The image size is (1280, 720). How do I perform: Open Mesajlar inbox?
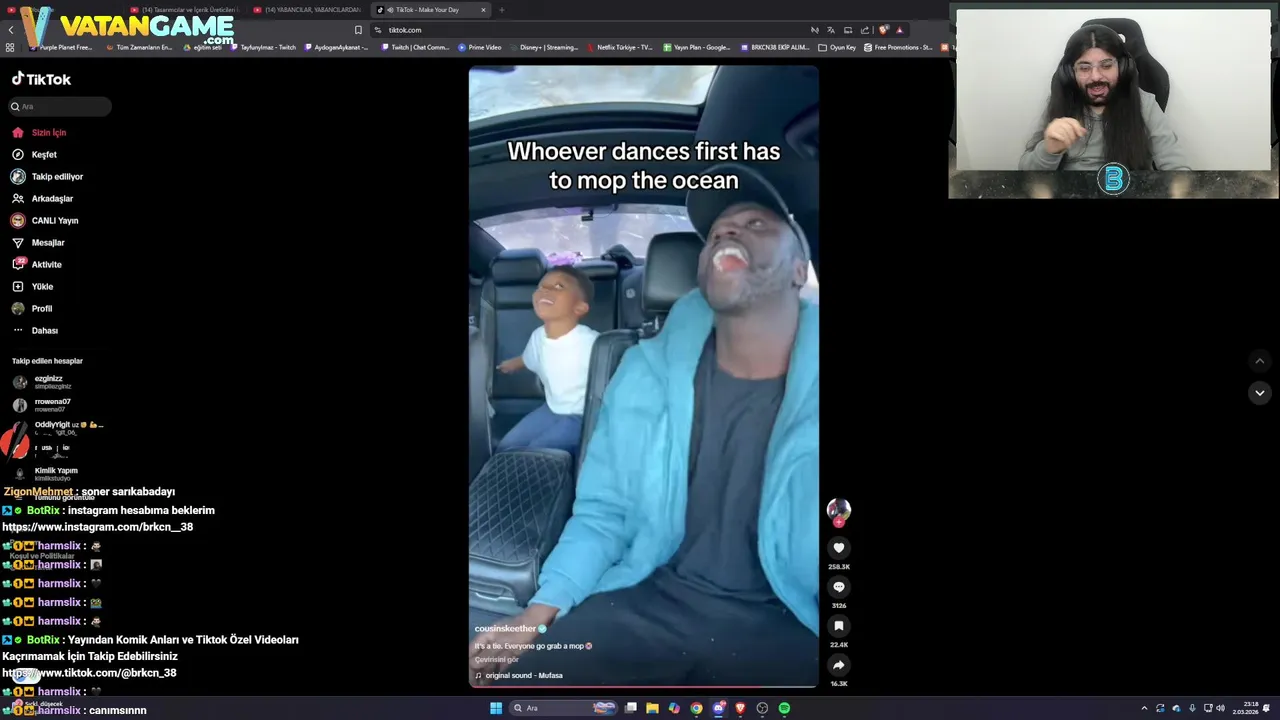point(38,242)
